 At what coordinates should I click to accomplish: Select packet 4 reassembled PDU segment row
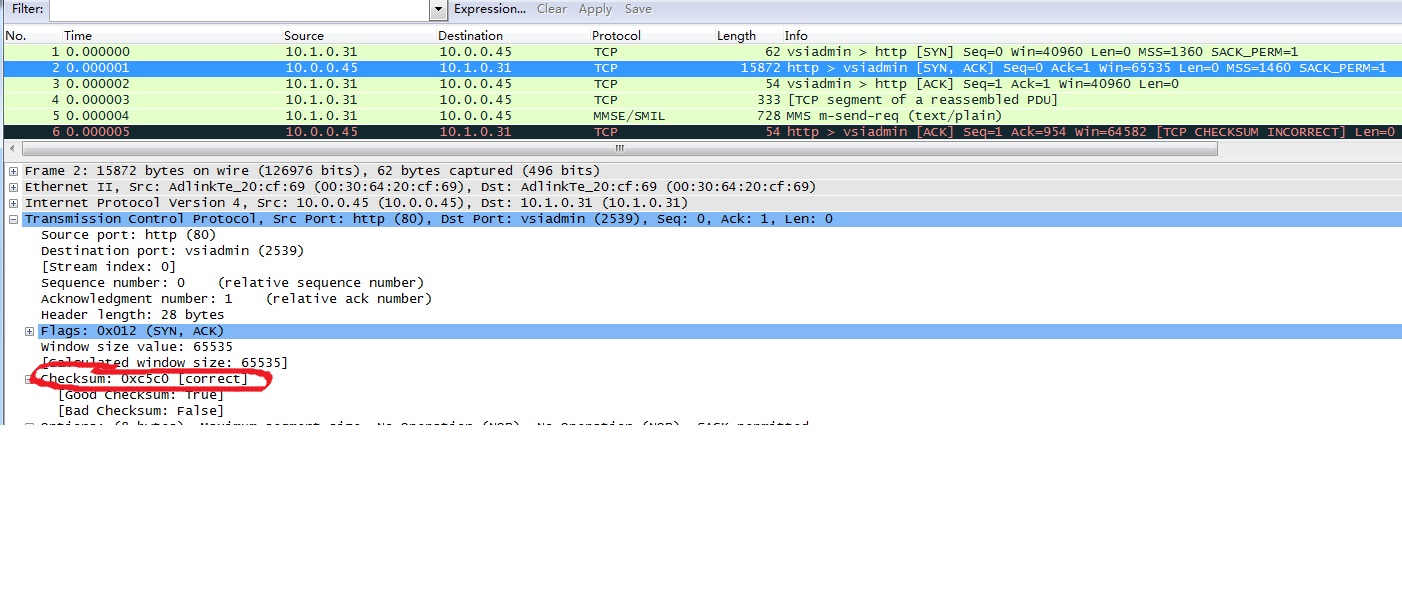(x=703, y=100)
